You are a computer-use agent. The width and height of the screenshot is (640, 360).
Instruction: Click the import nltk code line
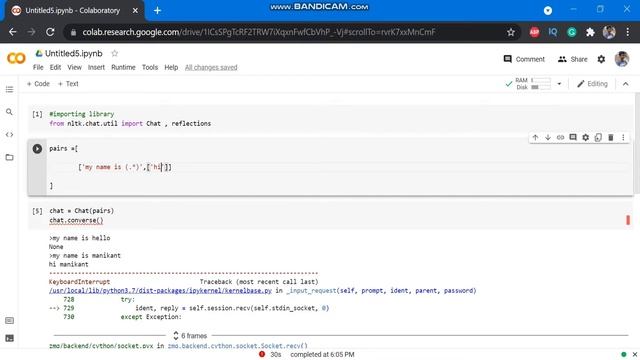130,123
